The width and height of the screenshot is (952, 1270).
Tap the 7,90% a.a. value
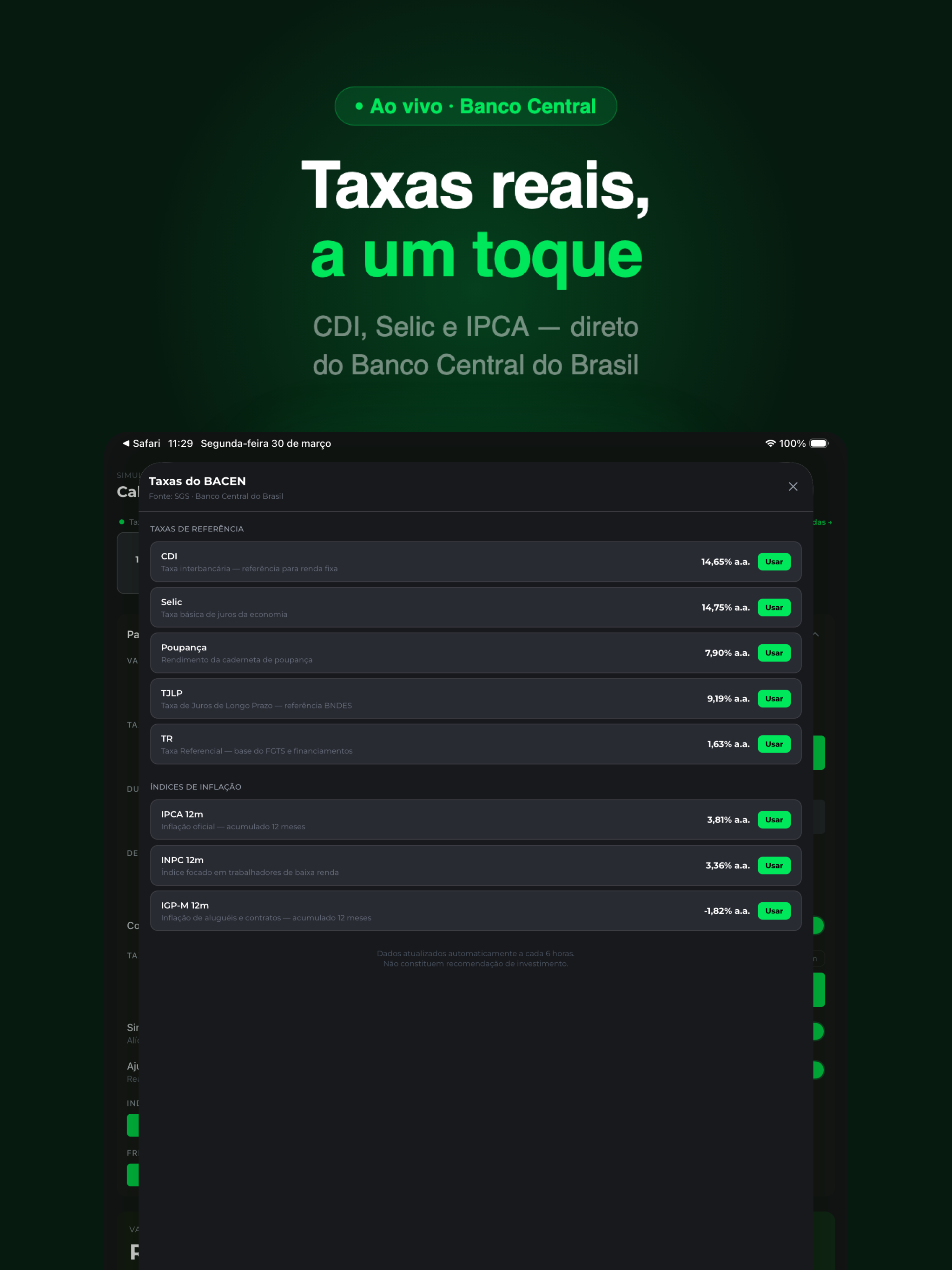(x=727, y=653)
